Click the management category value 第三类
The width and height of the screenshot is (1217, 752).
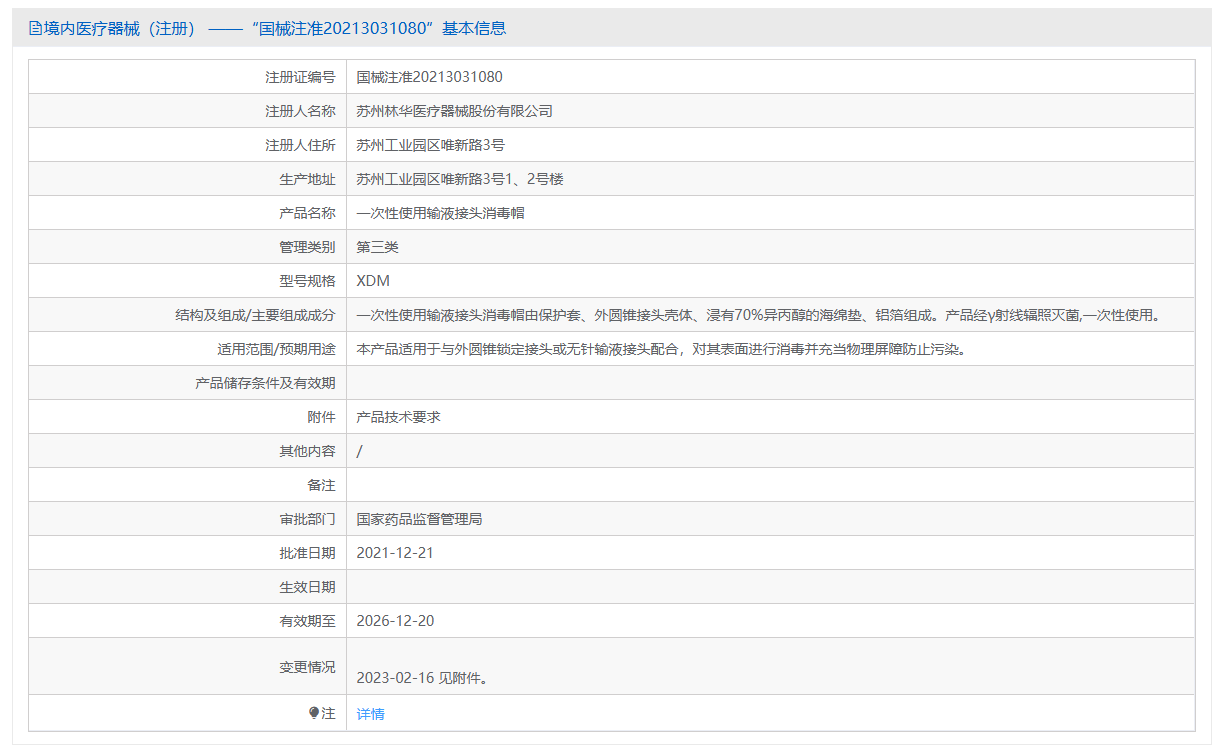[378, 247]
